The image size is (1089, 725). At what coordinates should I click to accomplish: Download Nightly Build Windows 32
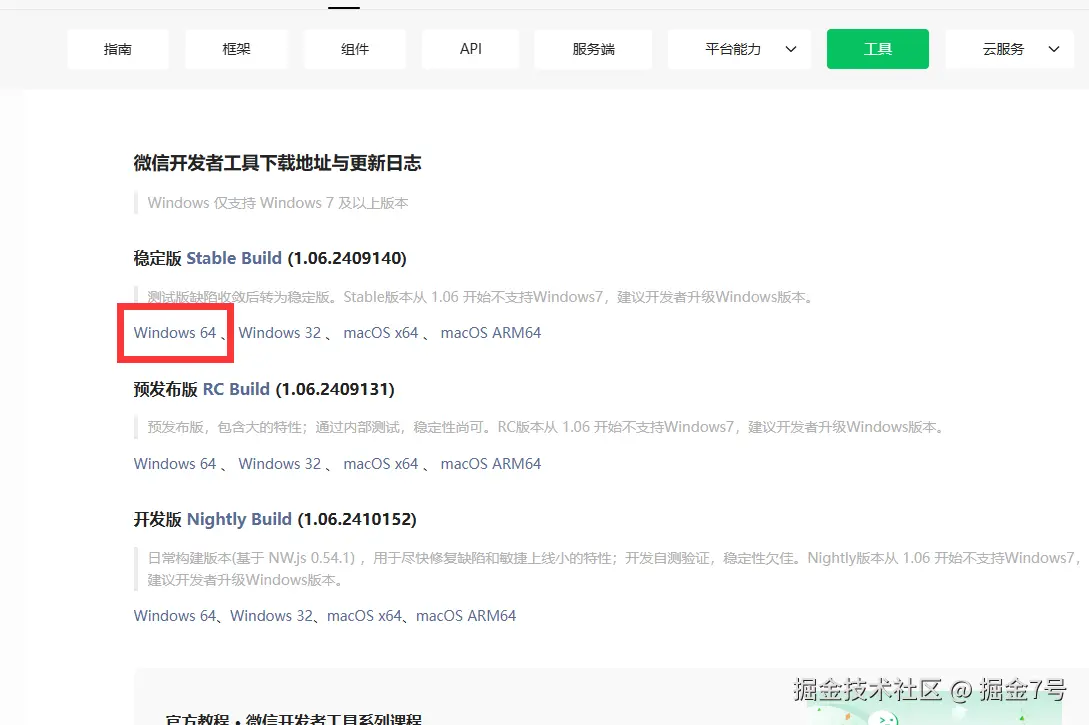pos(272,616)
